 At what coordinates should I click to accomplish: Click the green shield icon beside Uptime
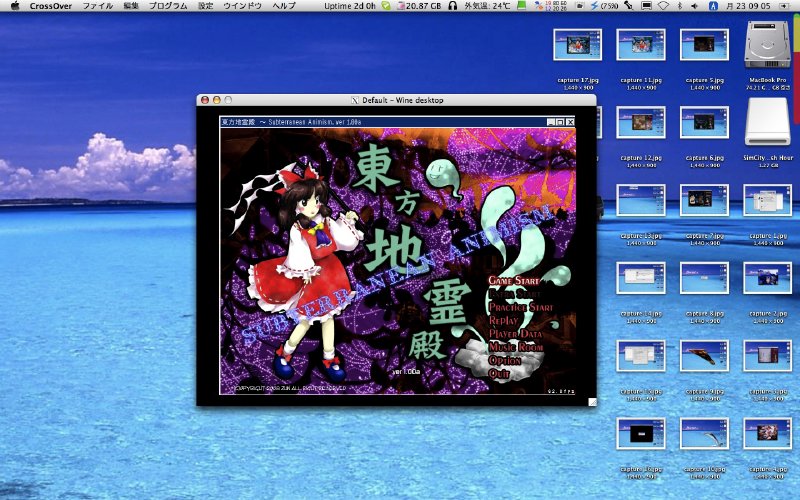386,6
